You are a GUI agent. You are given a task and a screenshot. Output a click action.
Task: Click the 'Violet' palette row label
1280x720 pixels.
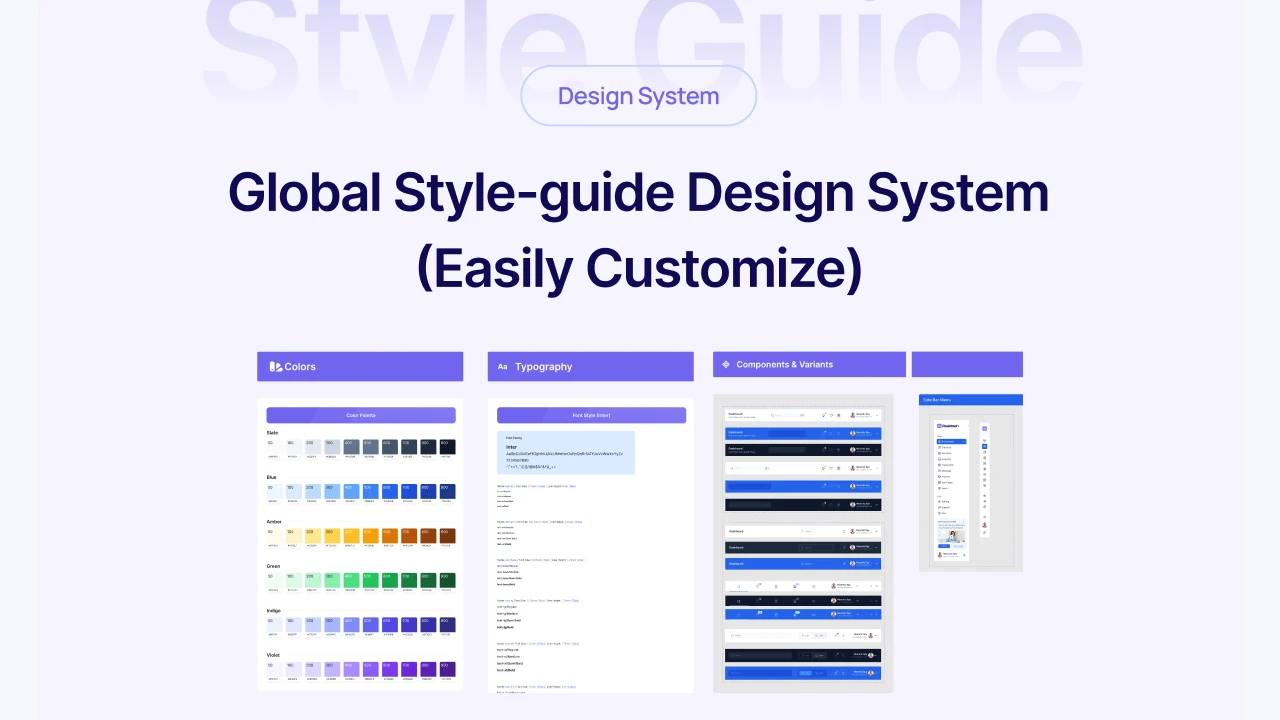point(274,655)
